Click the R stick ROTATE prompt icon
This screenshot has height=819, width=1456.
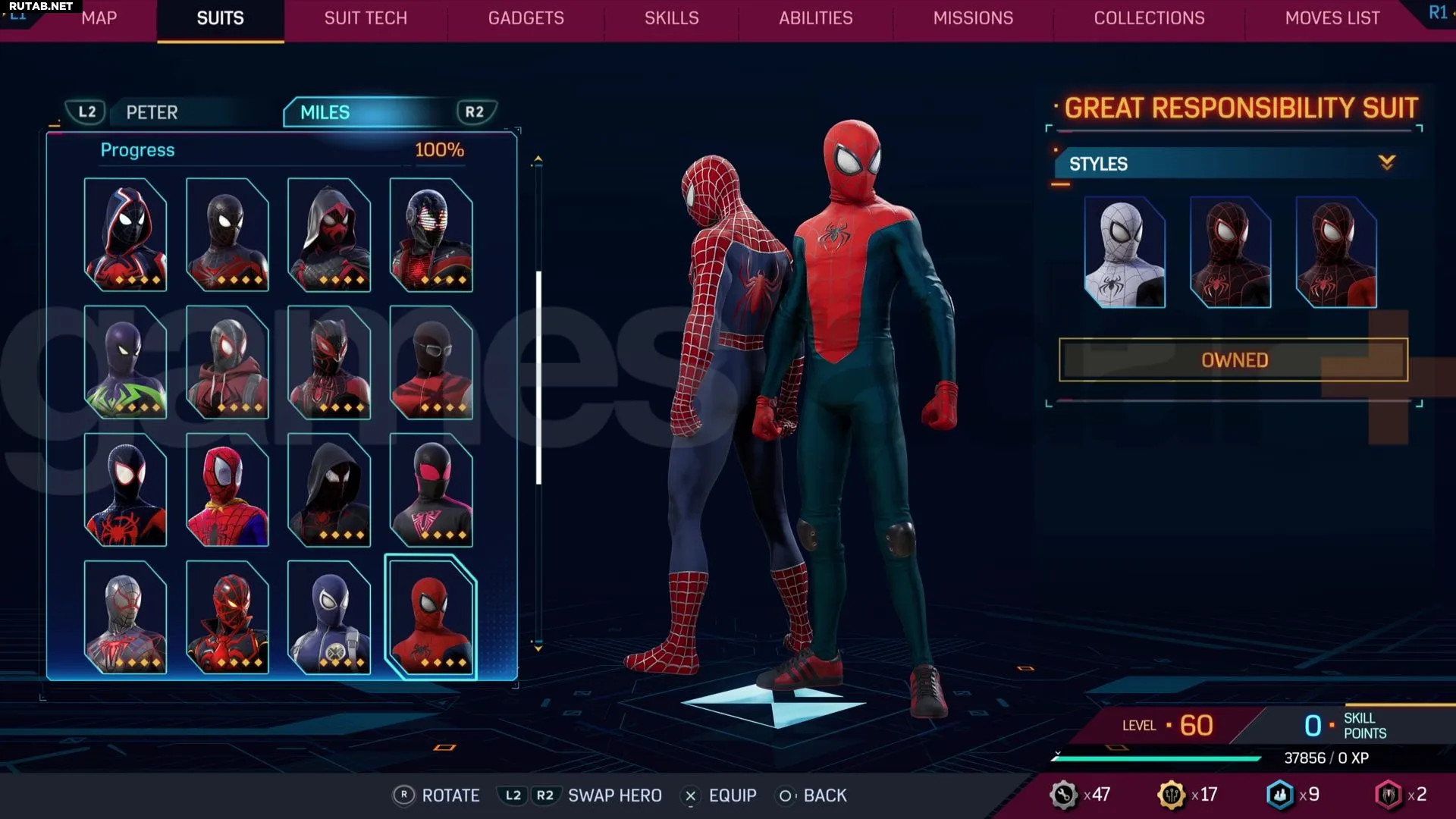(403, 795)
